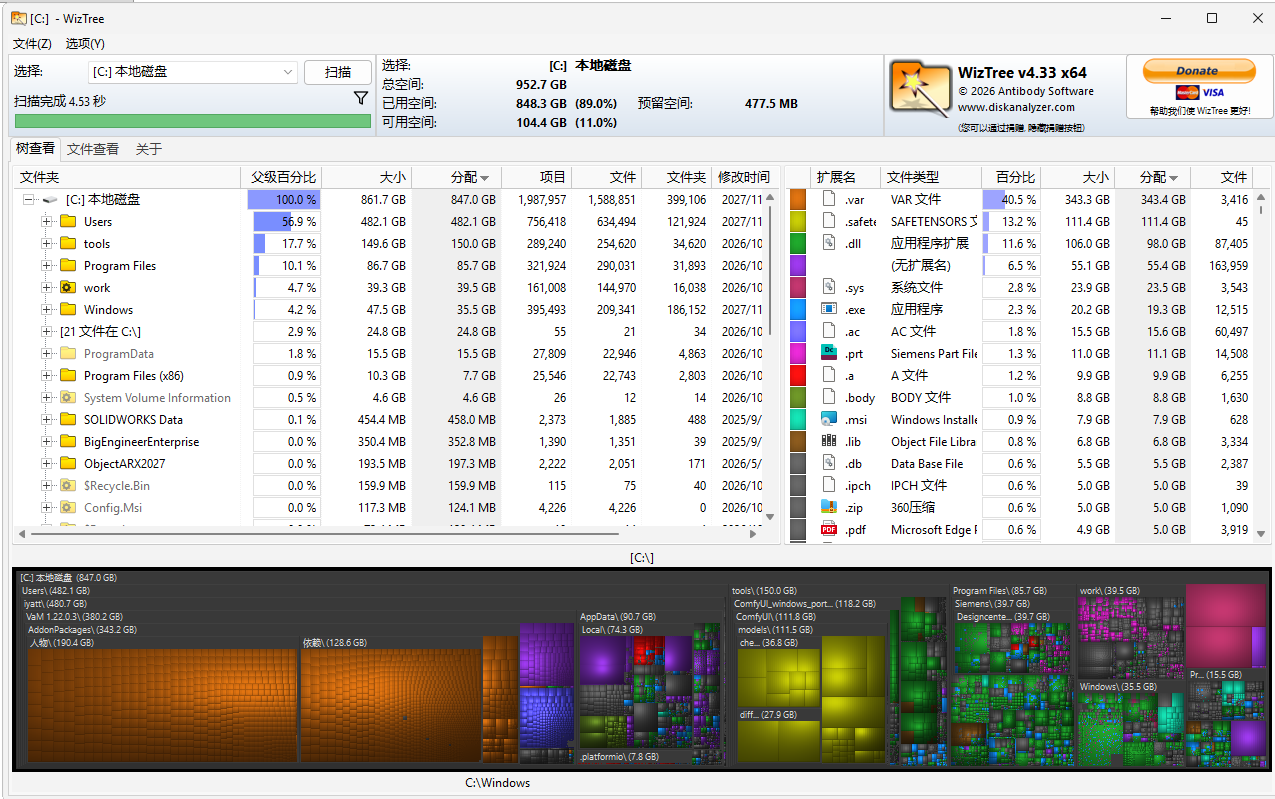Click the orange .var color swatch
Viewport: 1275px width, 799px height.
[797, 198]
